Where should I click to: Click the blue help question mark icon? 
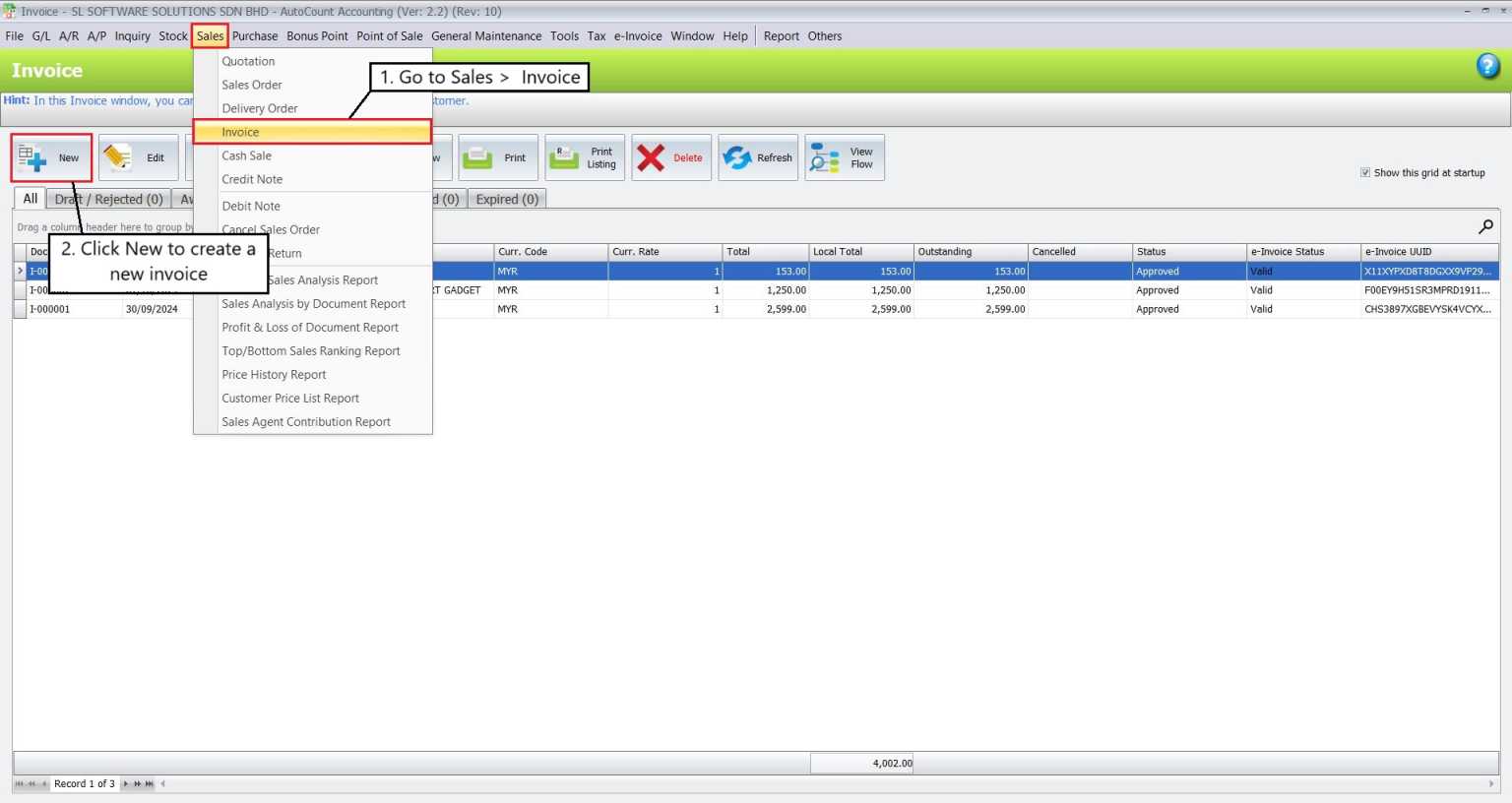1488,66
